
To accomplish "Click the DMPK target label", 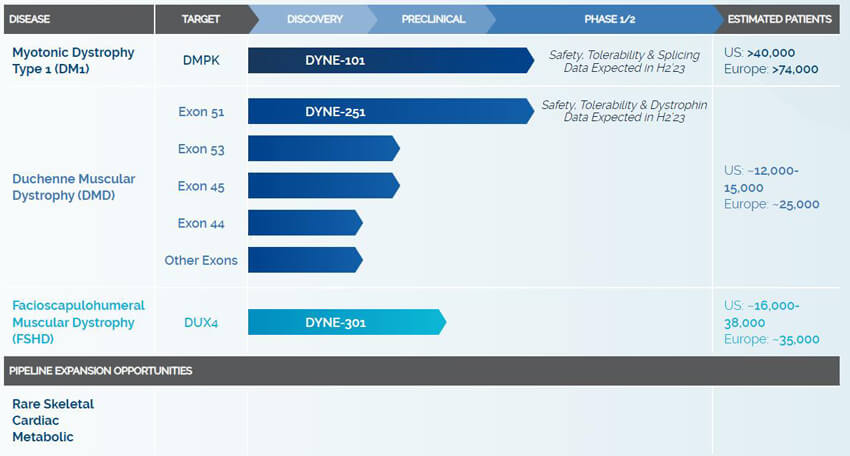I will pyautogui.click(x=201, y=60).
